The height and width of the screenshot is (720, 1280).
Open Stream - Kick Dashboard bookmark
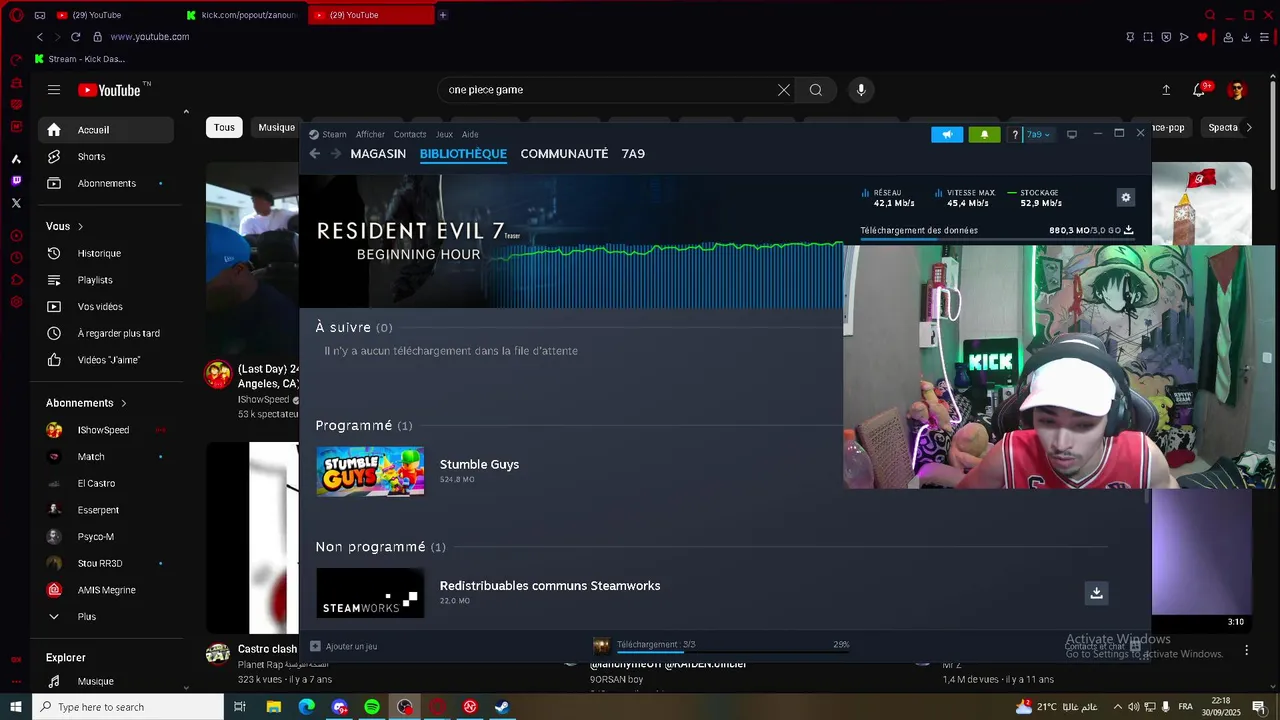80,59
